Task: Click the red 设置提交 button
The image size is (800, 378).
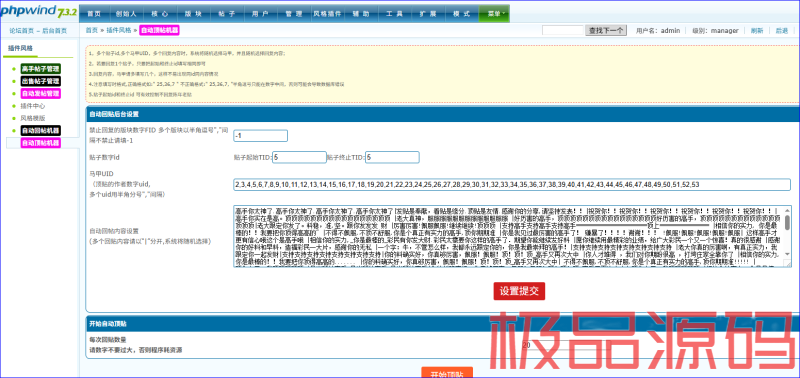Action: click(519, 291)
